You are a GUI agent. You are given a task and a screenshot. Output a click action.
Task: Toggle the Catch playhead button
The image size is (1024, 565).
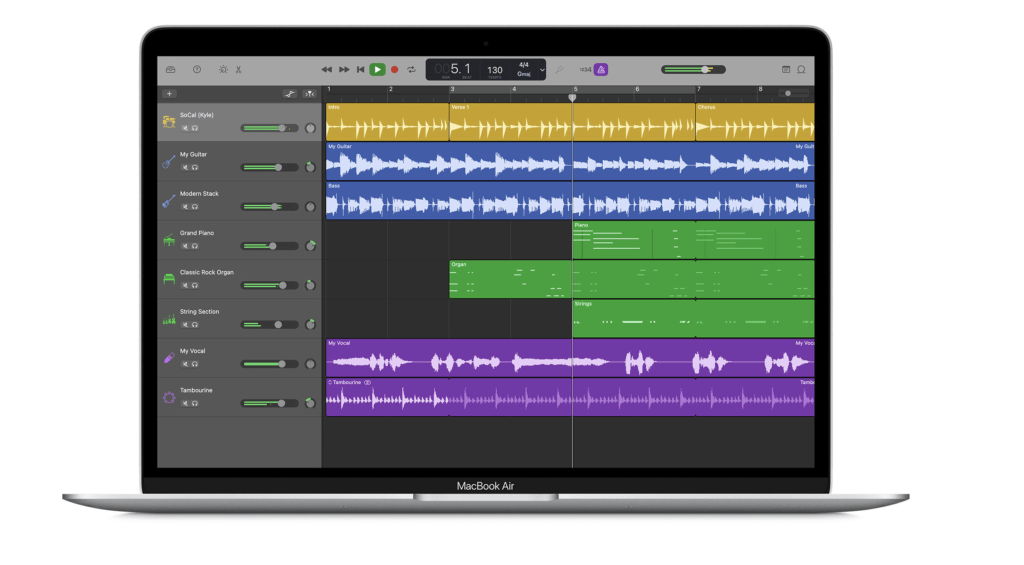pos(309,94)
